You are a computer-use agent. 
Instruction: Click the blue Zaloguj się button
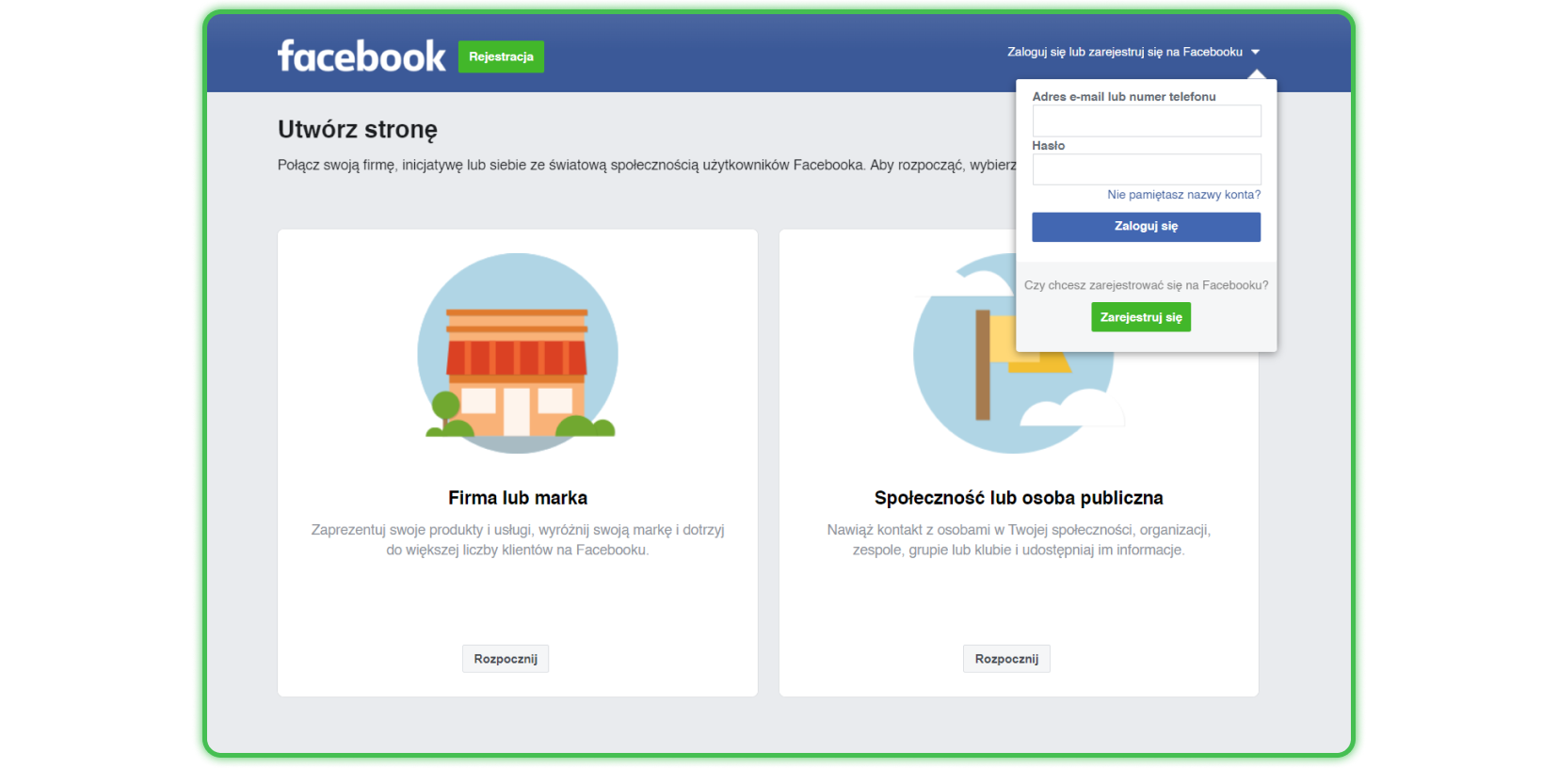1147,227
